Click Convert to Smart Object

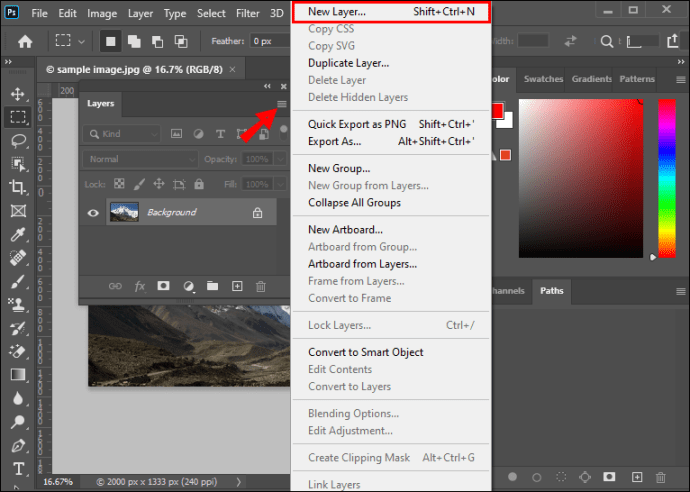[365, 352]
